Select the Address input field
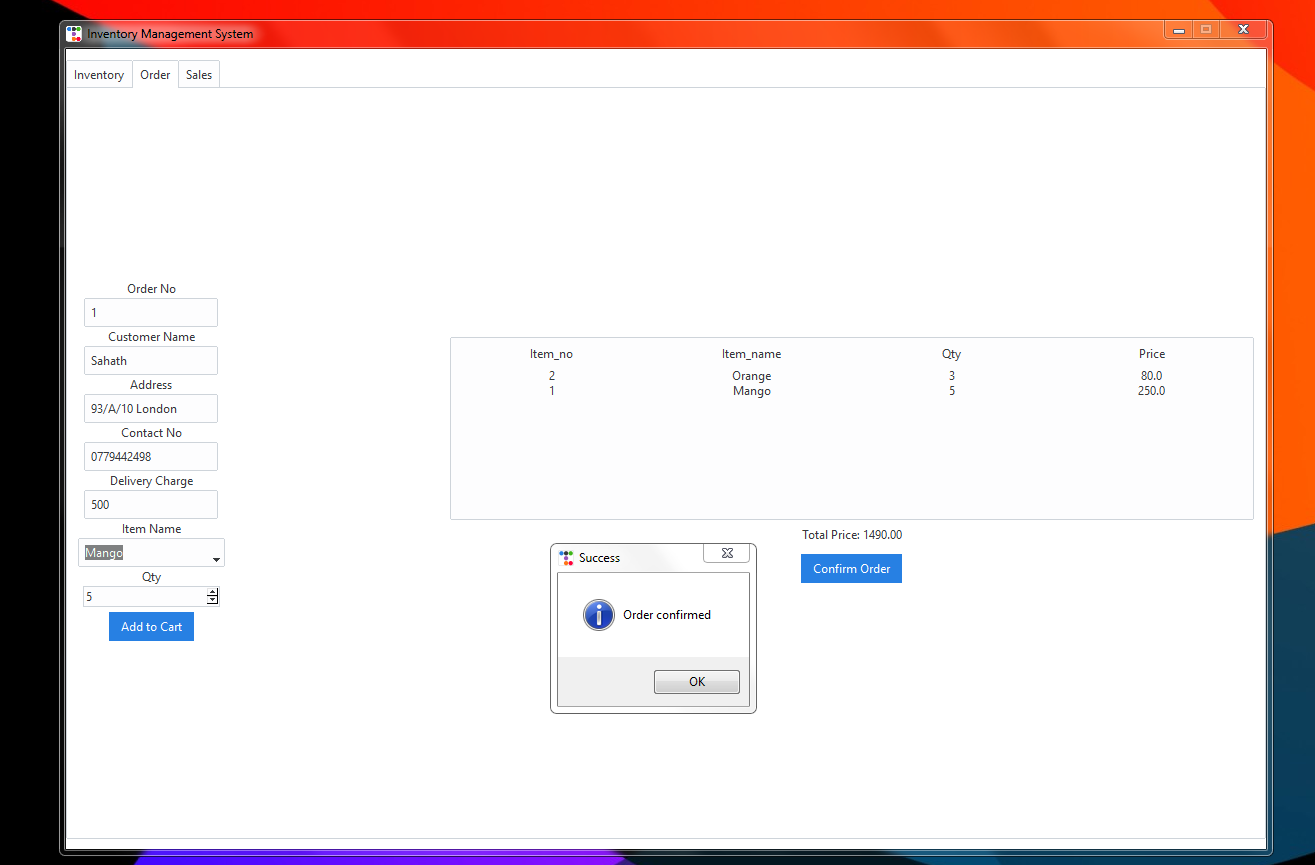1315x865 pixels. (151, 409)
